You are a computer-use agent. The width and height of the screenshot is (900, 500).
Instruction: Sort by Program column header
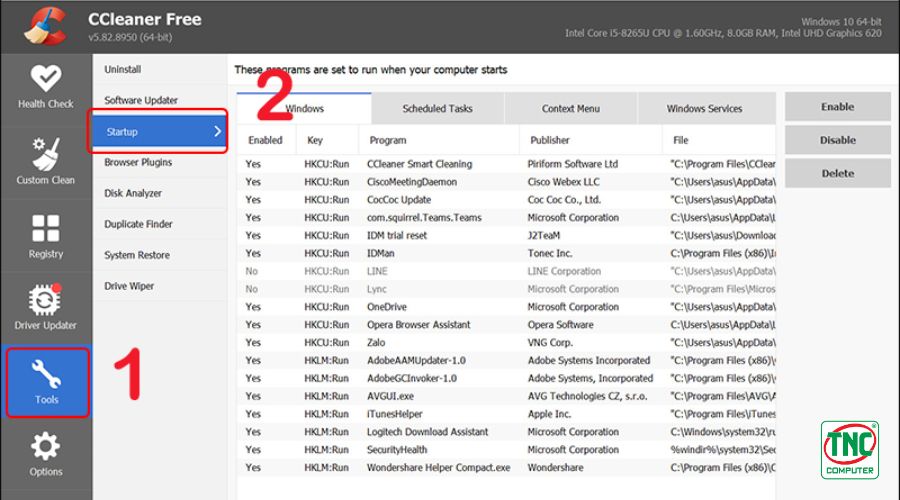tap(439, 140)
